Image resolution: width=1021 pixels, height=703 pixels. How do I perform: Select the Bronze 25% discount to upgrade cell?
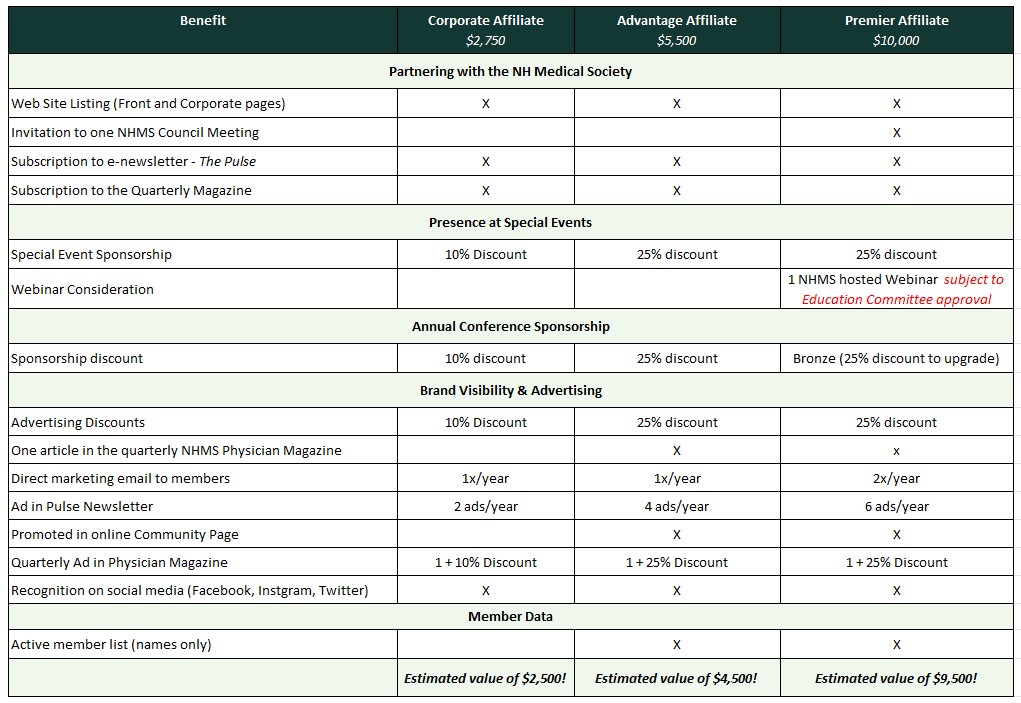(x=896, y=358)
